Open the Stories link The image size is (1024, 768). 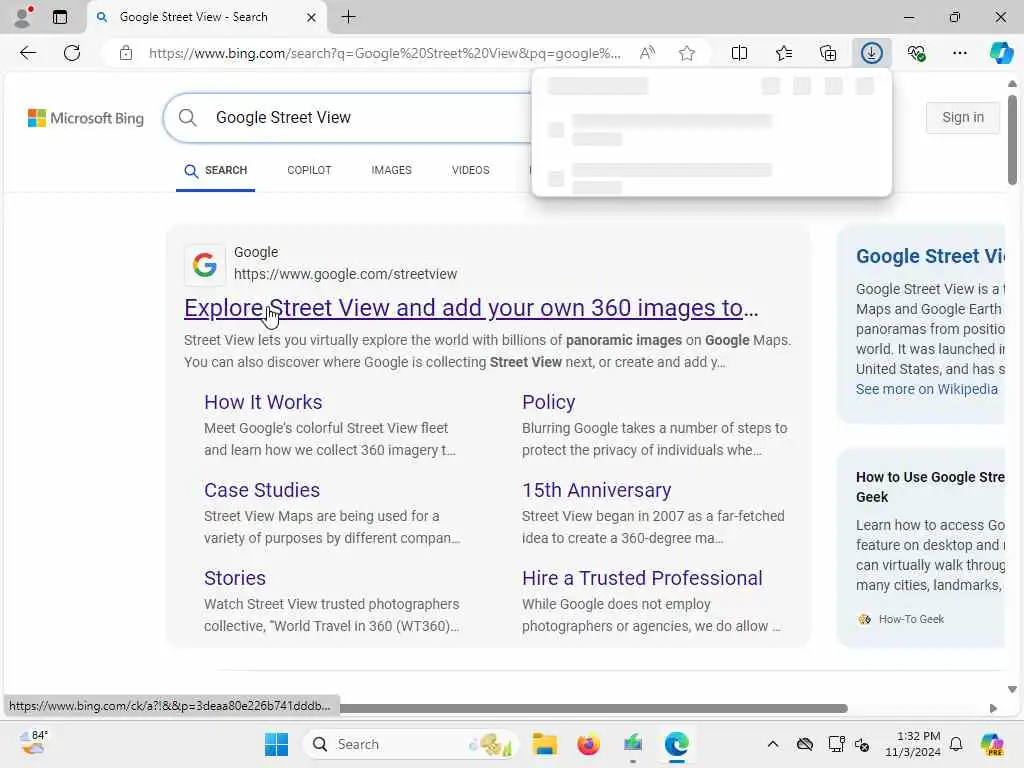click(x=234, y=579)
